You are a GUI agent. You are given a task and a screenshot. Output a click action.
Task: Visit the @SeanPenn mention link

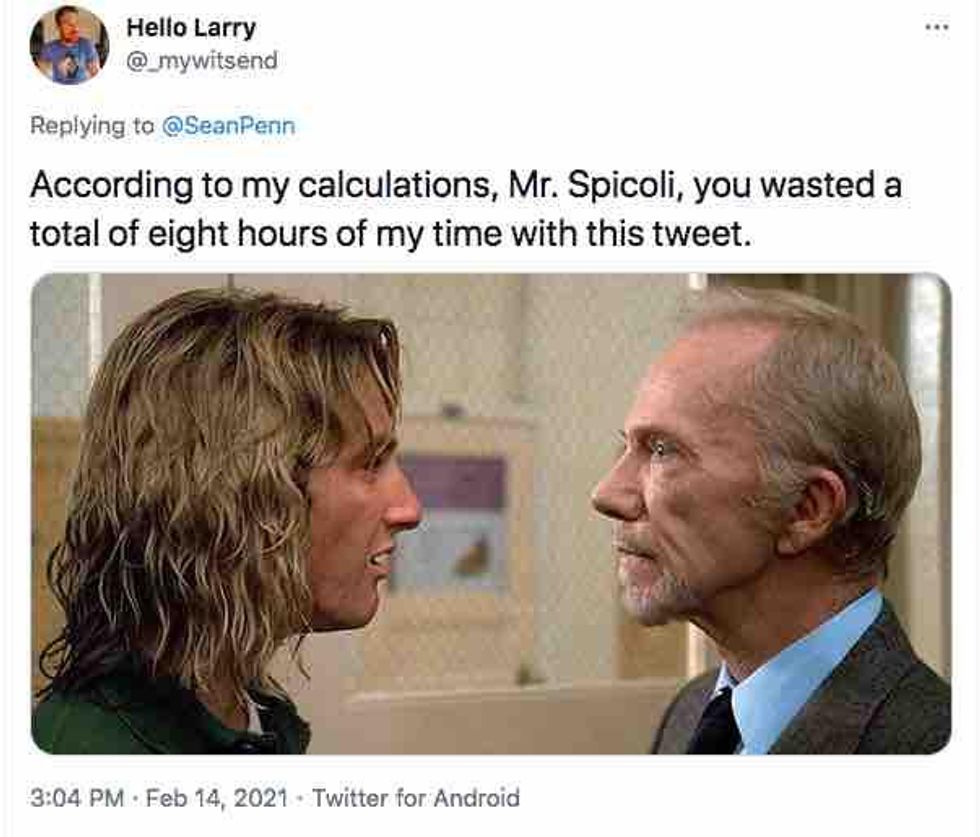tap(228, 126)
